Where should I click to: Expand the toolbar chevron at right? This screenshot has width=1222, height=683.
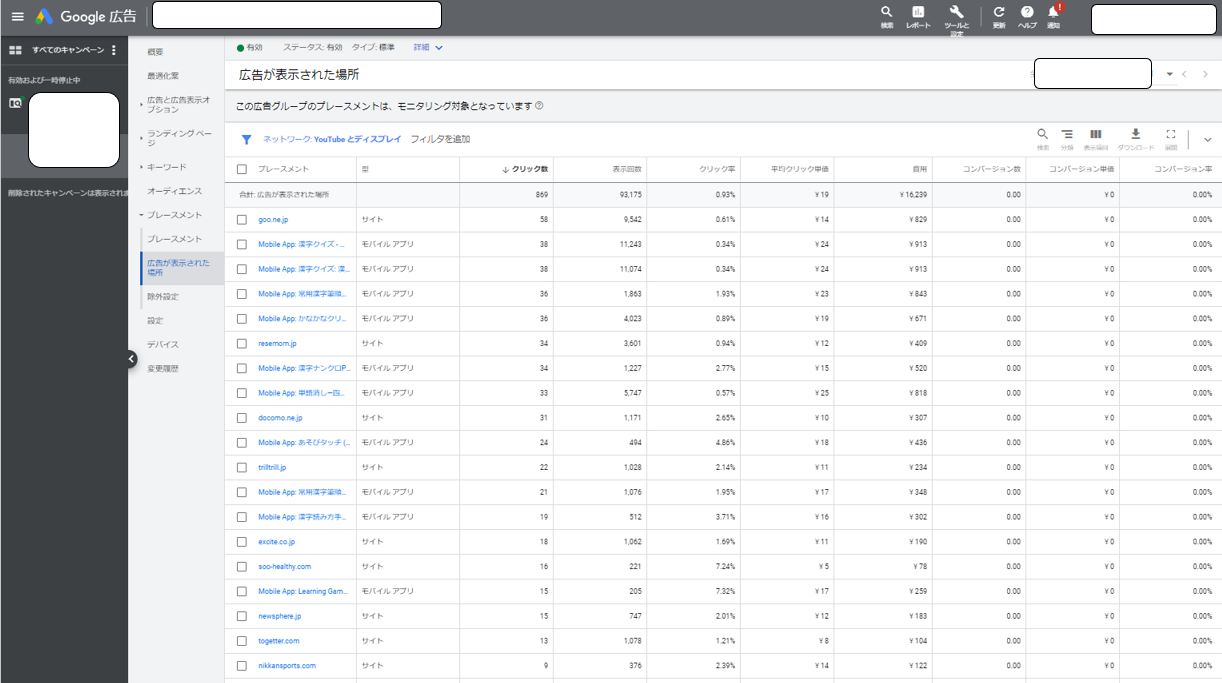click(1207, 140)
